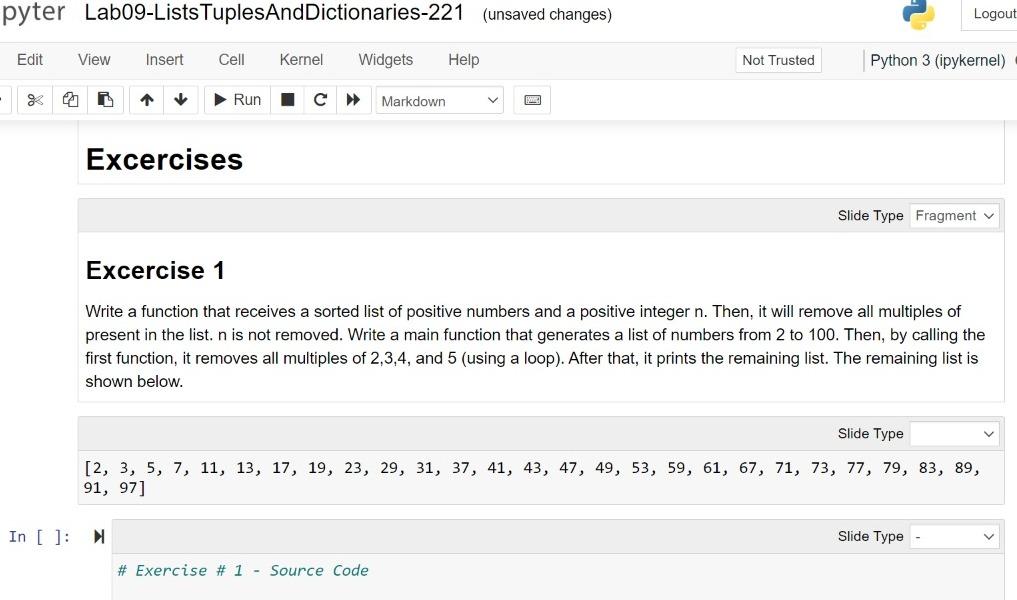Image resolution: width=1017 pixels, height=600 pixels.
Task: Open the Fragment Slide Type dropdown
Action: coord(954,215)
